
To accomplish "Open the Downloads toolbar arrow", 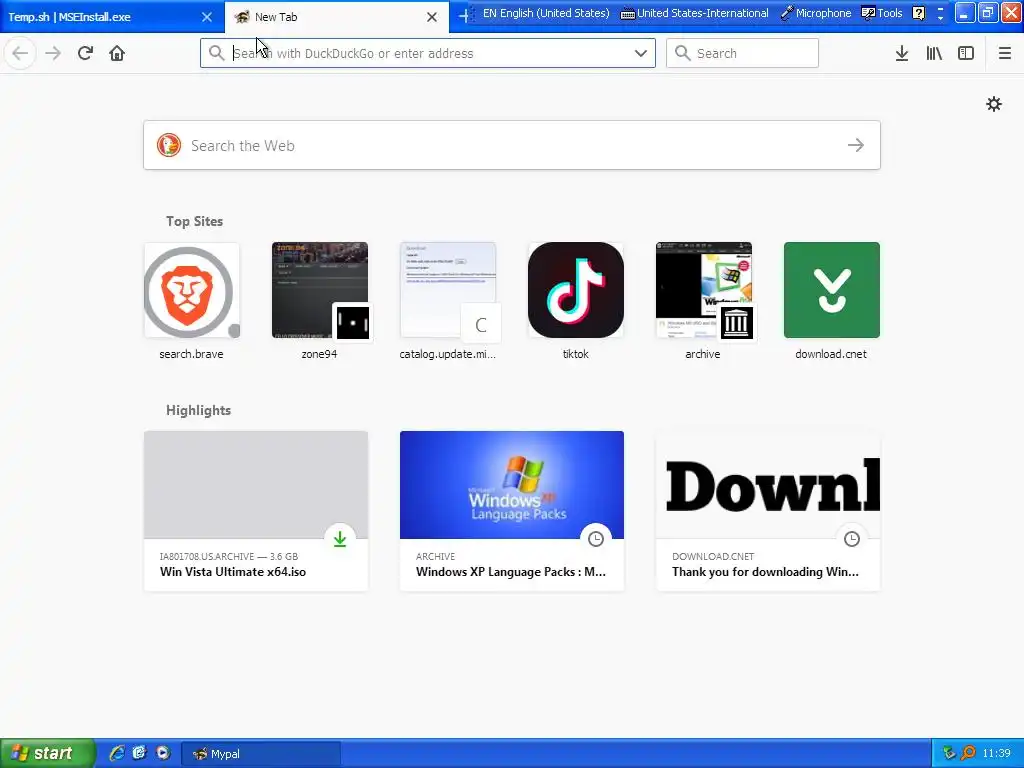I will point(902,53).
